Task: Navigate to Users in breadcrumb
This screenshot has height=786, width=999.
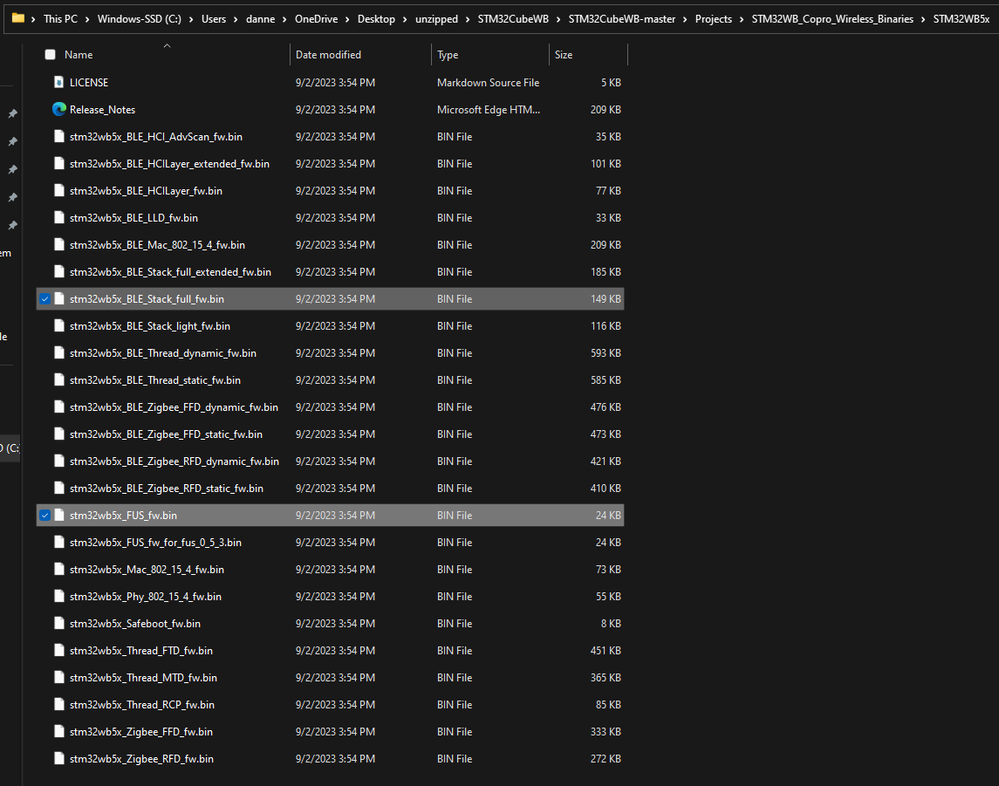Action: [213, 19]
